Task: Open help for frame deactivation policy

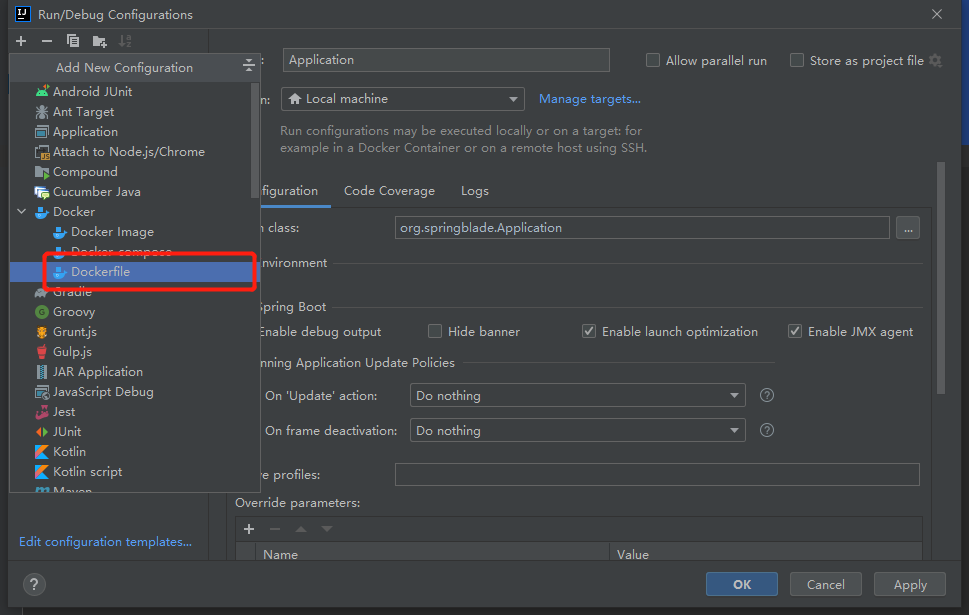Action: coord(767,430)
